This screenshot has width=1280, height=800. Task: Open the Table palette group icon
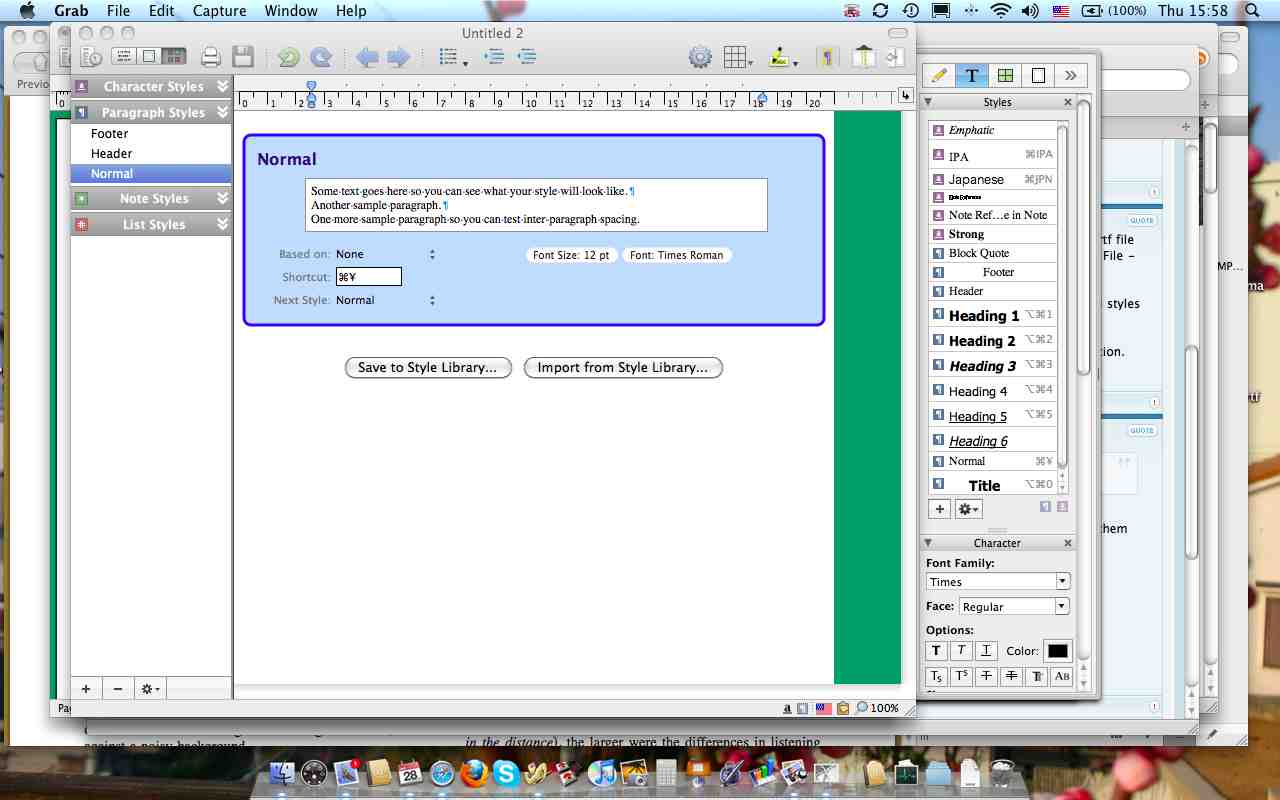(x=1005, y=74)
